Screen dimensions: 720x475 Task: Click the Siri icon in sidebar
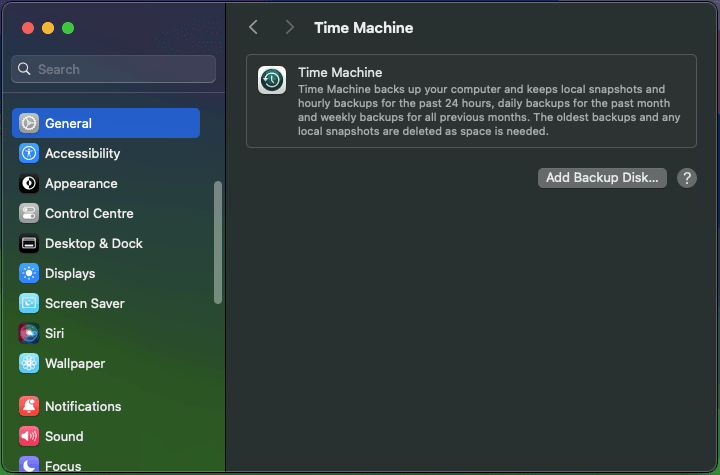coord(29,333)
